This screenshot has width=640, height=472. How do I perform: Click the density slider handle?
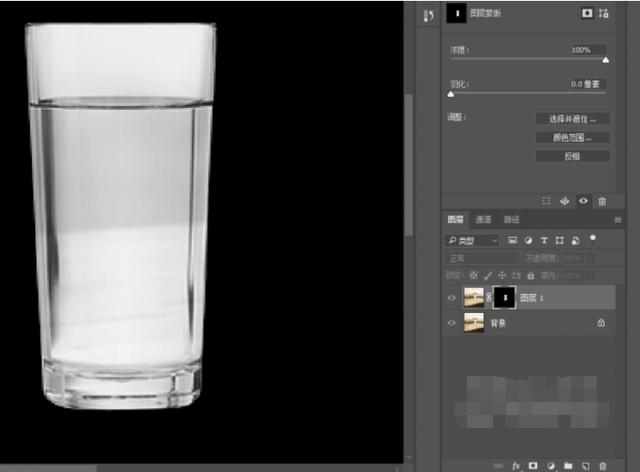point(606,60)
